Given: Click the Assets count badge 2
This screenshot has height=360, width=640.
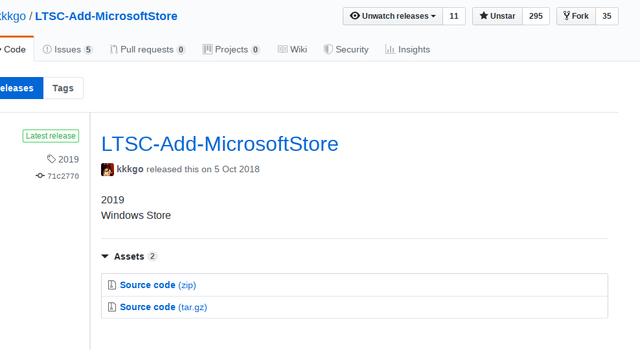Looking at the screenshot, I should (x=152, y=256).
